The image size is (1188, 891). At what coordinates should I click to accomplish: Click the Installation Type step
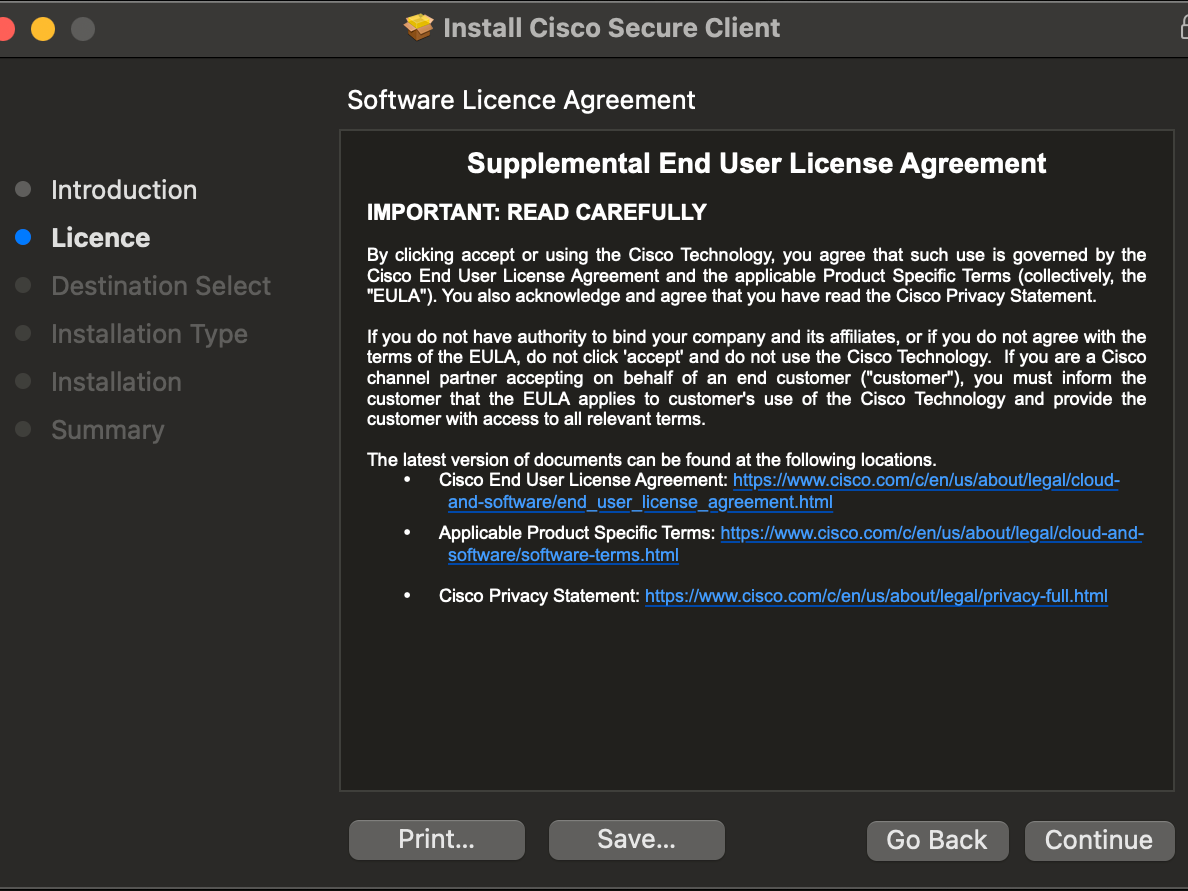(x=149, y=334)
